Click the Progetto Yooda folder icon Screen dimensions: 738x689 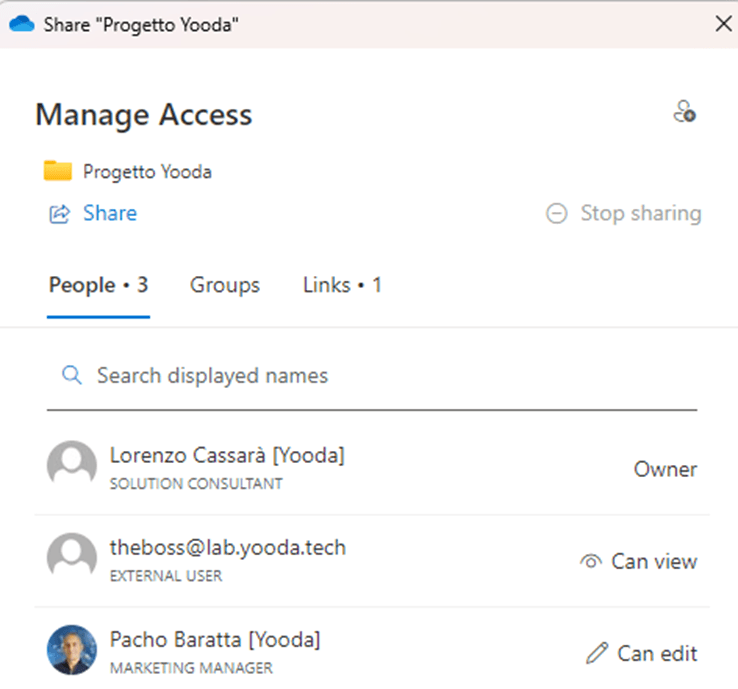pyautogui.click(x=57, y=171)
